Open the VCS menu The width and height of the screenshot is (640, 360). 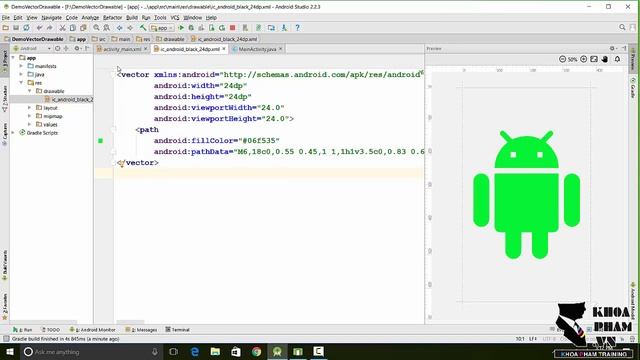[175, 18]
